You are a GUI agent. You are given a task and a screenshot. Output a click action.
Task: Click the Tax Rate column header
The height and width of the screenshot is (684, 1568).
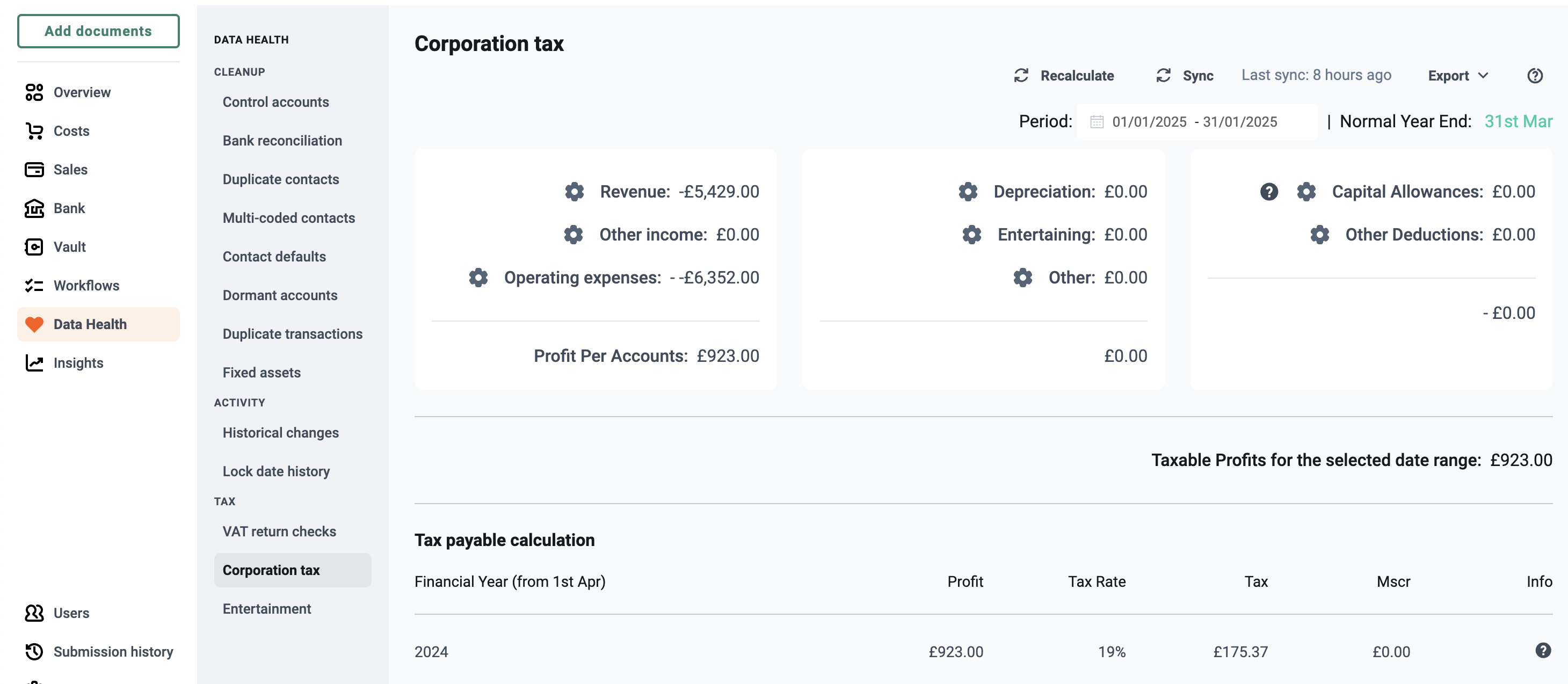pyautogui.click(x=1097, y=582)
